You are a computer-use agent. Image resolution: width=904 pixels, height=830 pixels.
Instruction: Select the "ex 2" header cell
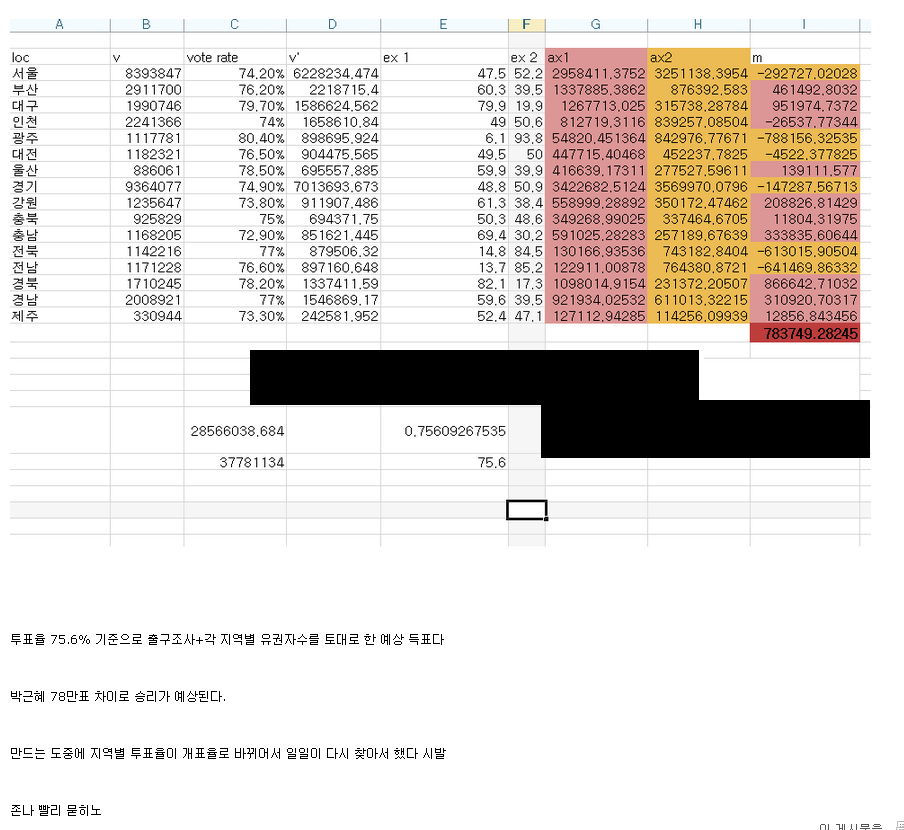pyautogui.click(x=526, y=57)
